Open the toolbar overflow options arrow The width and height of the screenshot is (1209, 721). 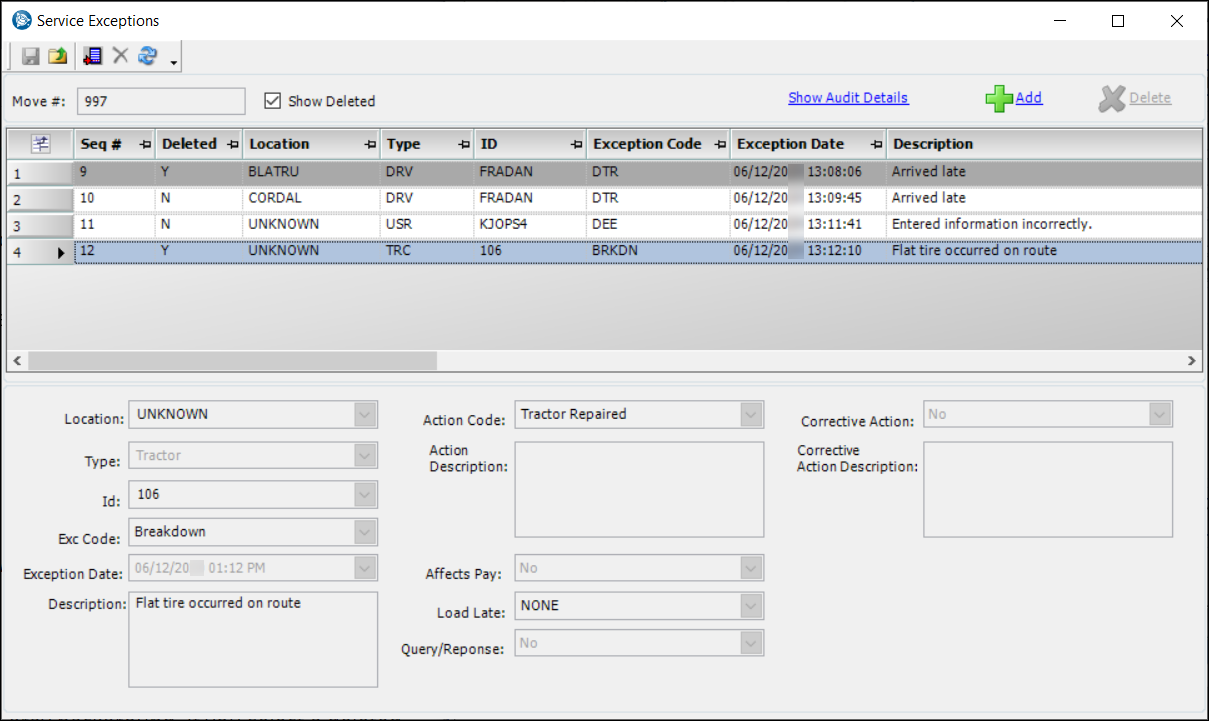(x=174, y=63)
